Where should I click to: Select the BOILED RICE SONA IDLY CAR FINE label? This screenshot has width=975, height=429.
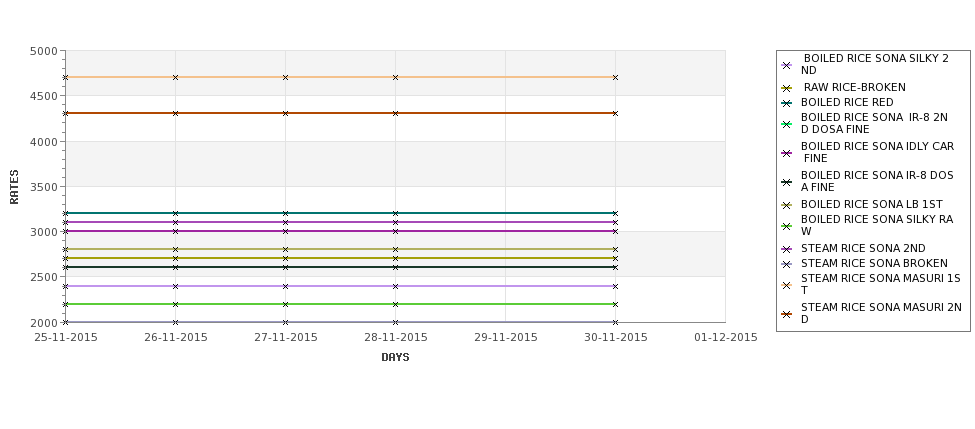point(877,152)
